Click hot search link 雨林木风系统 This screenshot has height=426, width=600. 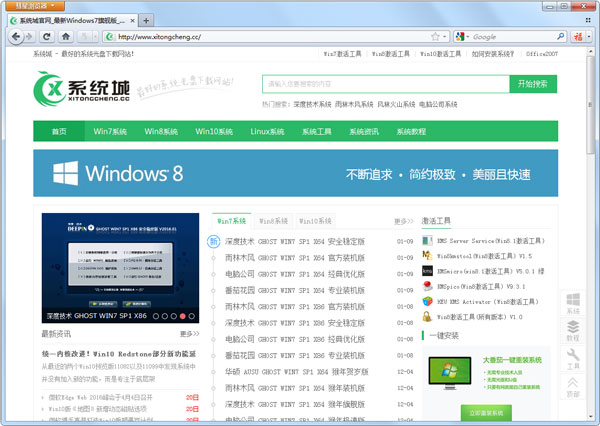(354, 104)
